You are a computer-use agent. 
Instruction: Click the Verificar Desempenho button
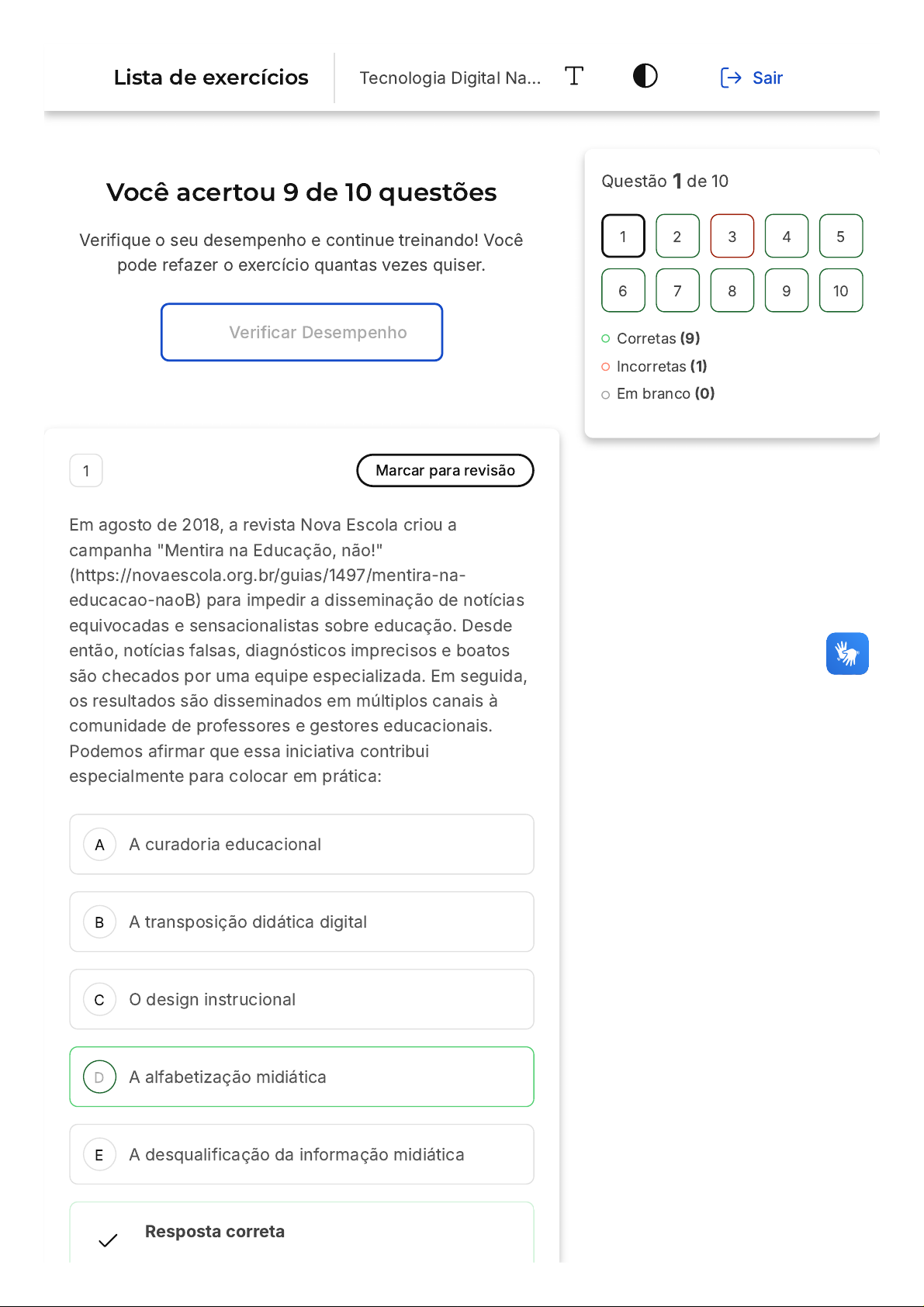point(302,332)
